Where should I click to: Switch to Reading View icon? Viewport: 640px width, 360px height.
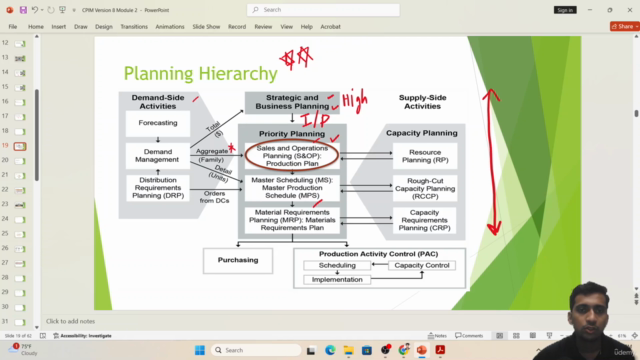coord(533,336)
